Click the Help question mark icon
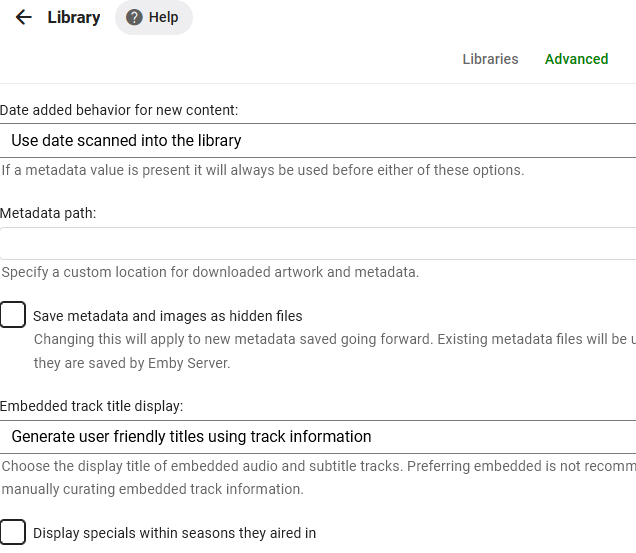The image size is (636, 553). (x=134, y=17)
